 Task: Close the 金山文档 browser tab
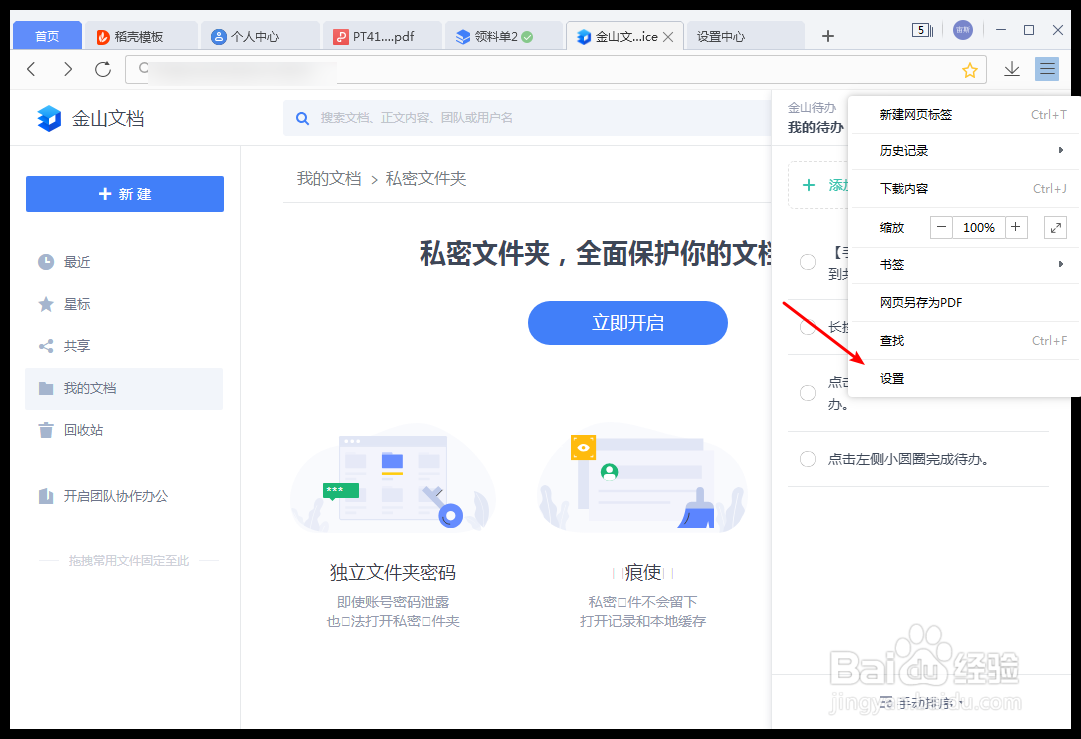(x=668, y=37)
